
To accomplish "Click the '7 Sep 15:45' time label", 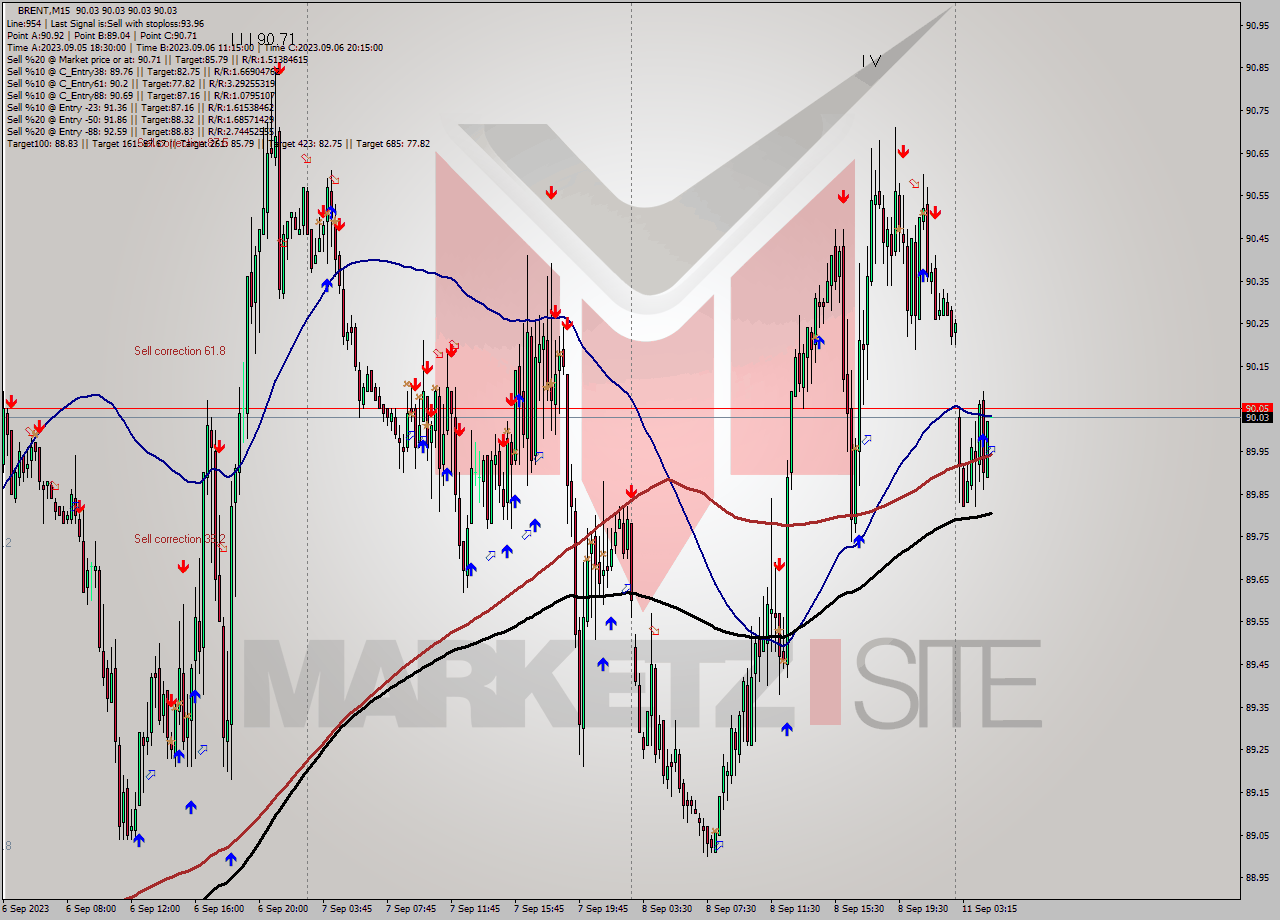I will 538,909.
